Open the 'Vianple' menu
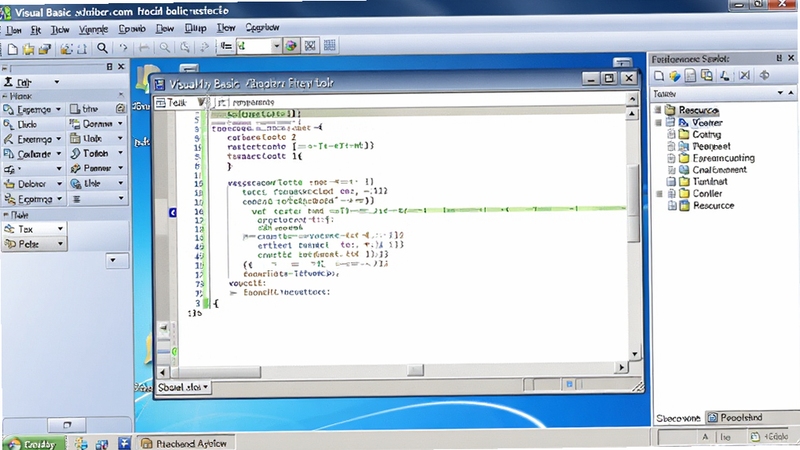Image resolution: width=800 pixels, height=450 pixels. pos(93,30)
